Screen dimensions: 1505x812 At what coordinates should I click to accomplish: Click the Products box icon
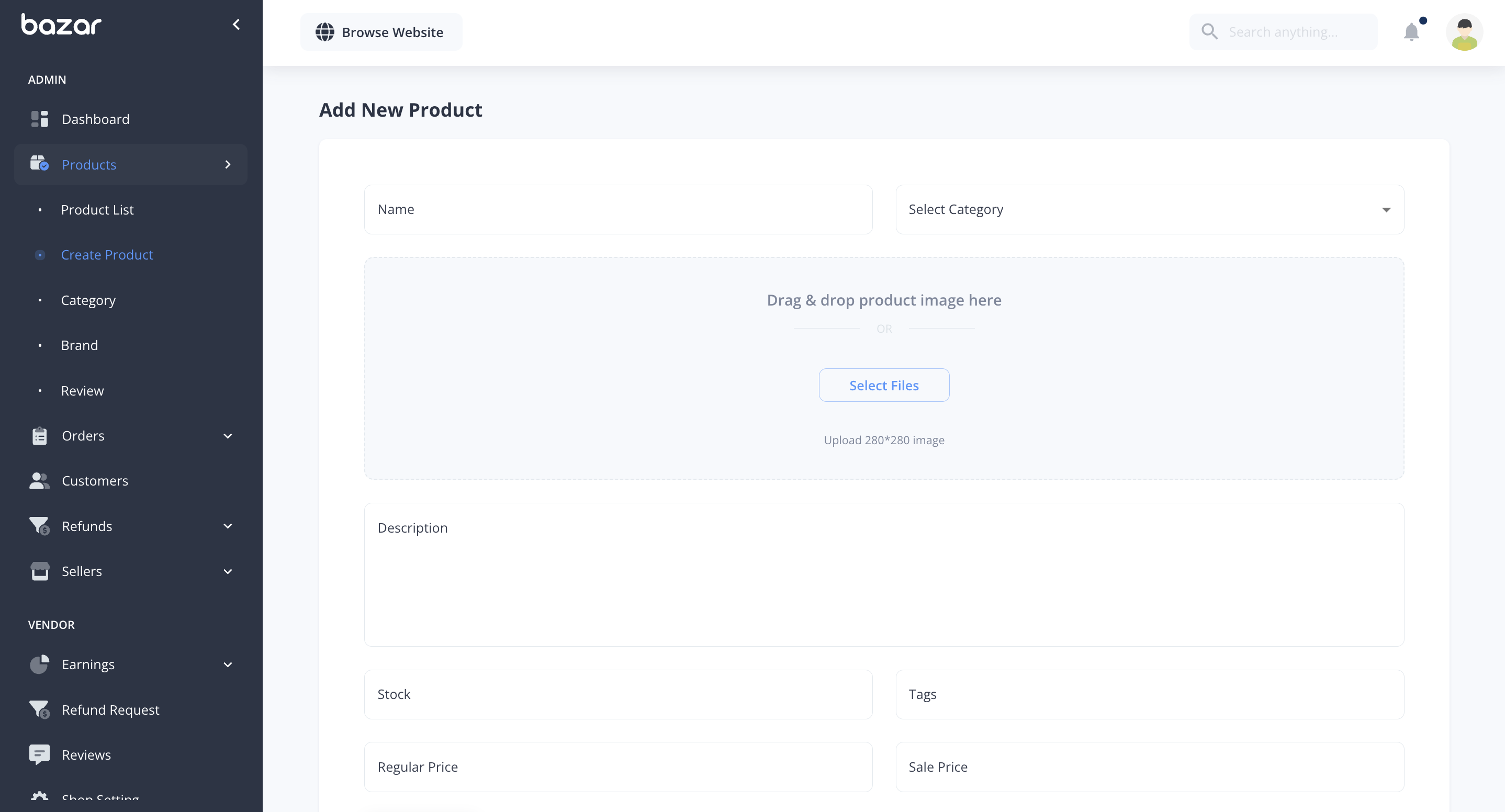tap(40, 164)
